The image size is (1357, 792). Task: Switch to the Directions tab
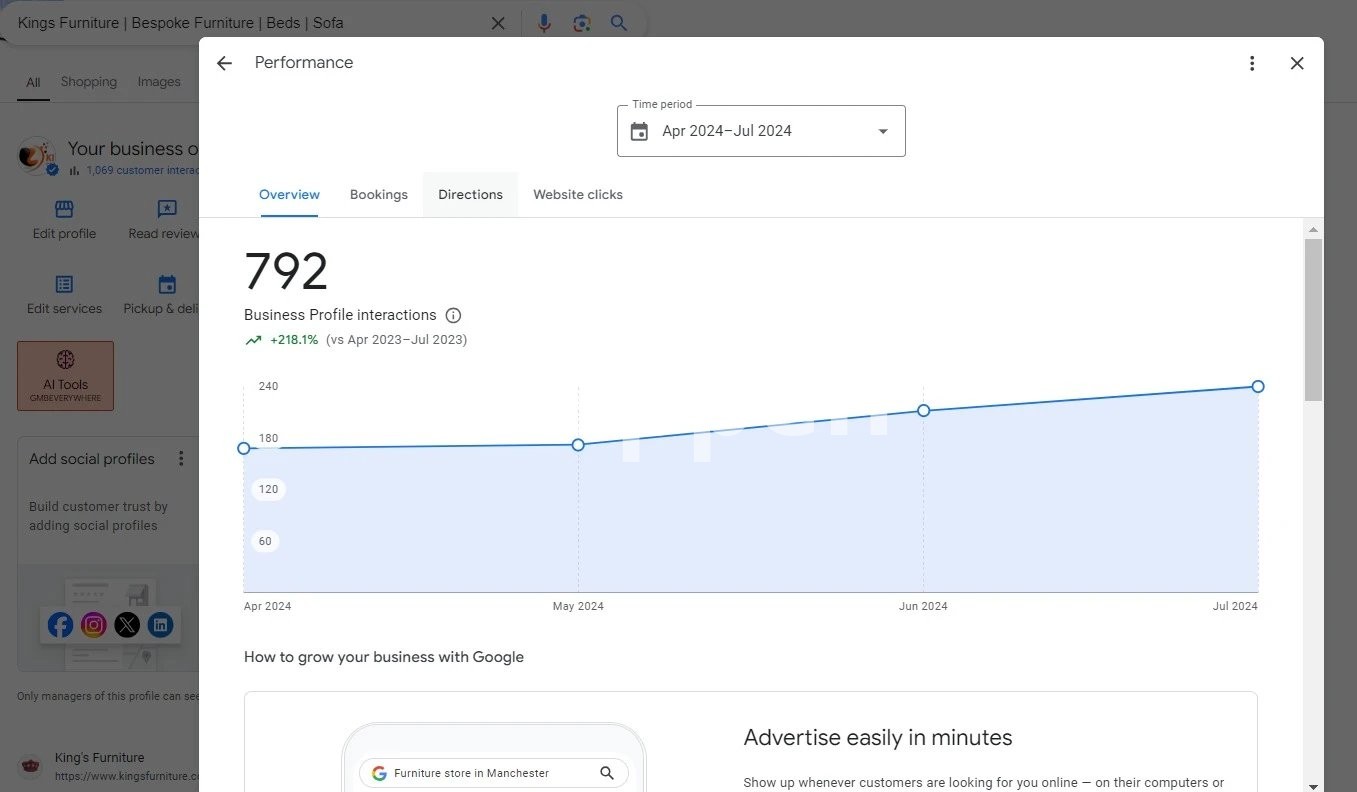(470, 195)
